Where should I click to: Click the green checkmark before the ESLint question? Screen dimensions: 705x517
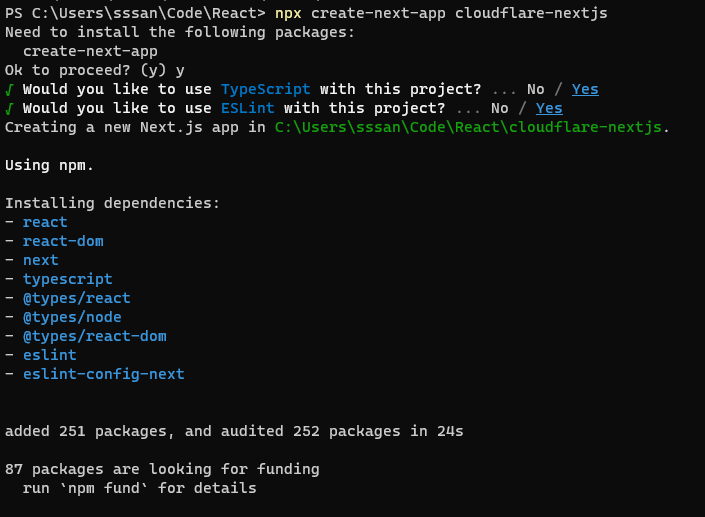point(9,108)
